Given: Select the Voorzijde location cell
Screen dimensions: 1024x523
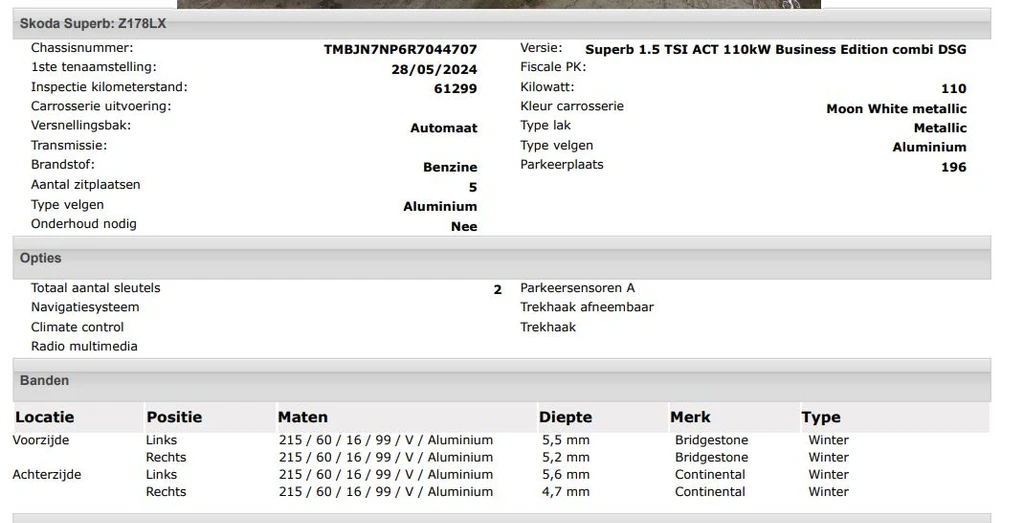Looking at the screenshot, I should click(x=40, y=440).
